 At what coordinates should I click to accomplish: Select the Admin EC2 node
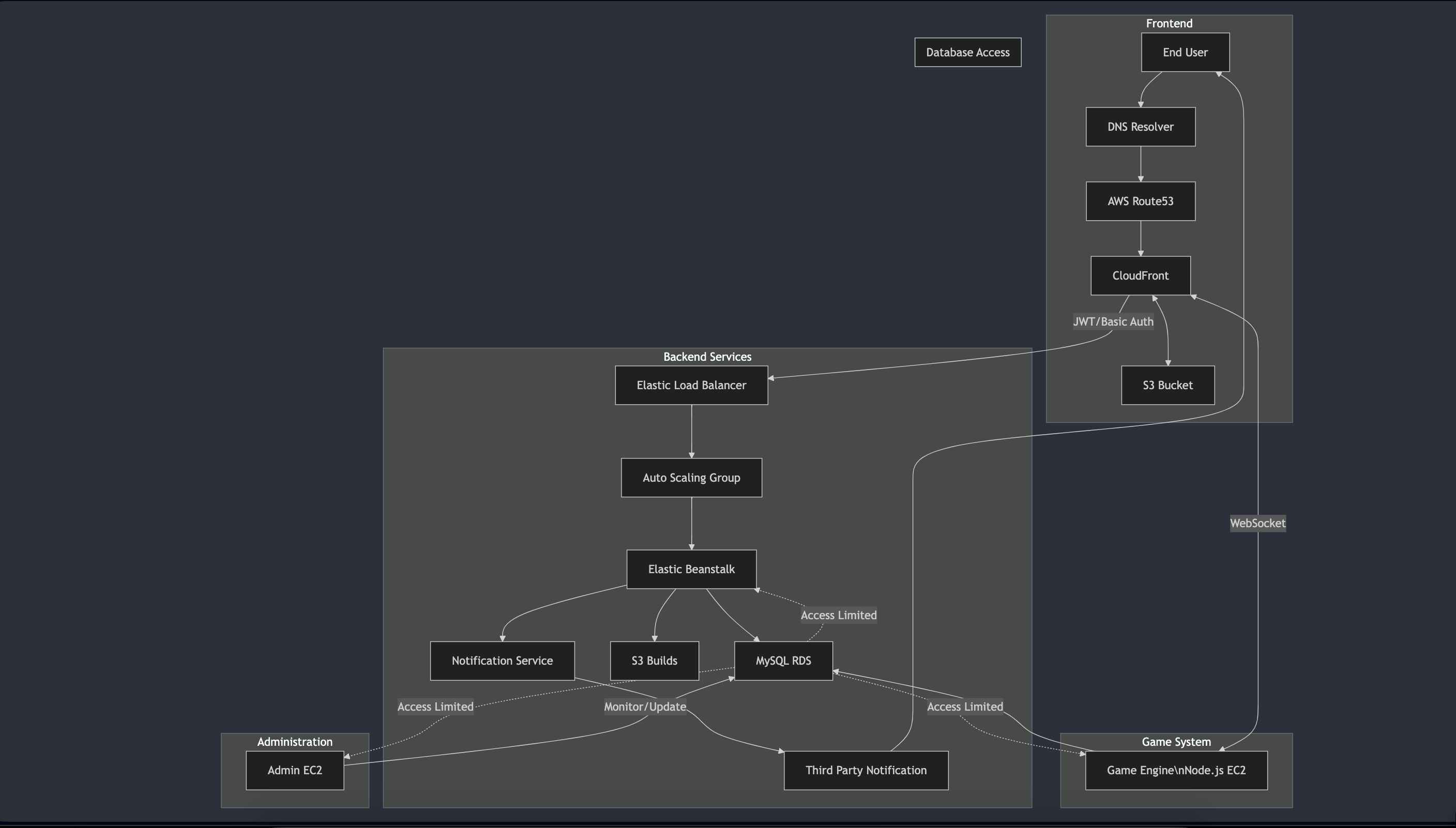click(295, 771)
